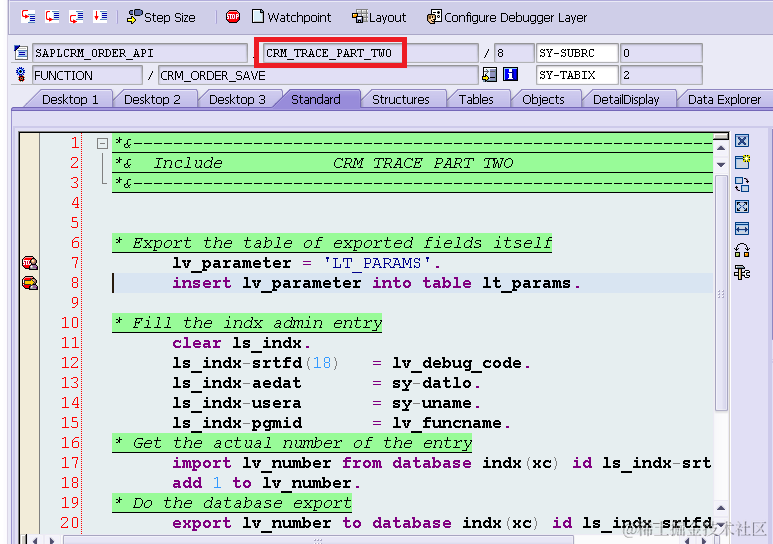Click line number 17 in the gutter
This screenshot has height=544, width=773.
pyautogui.click(x=70, y=463)
